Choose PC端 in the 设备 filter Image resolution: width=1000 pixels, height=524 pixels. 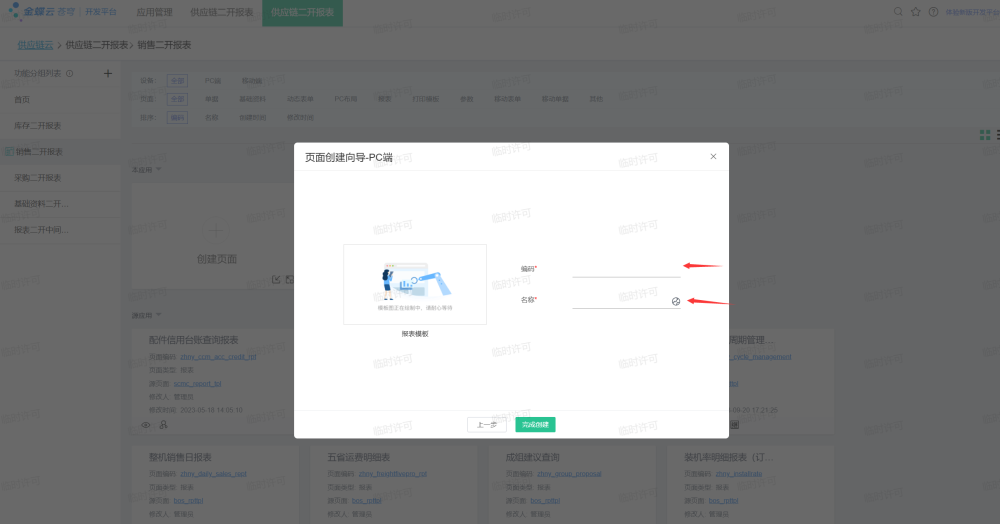tap(213, 81)
